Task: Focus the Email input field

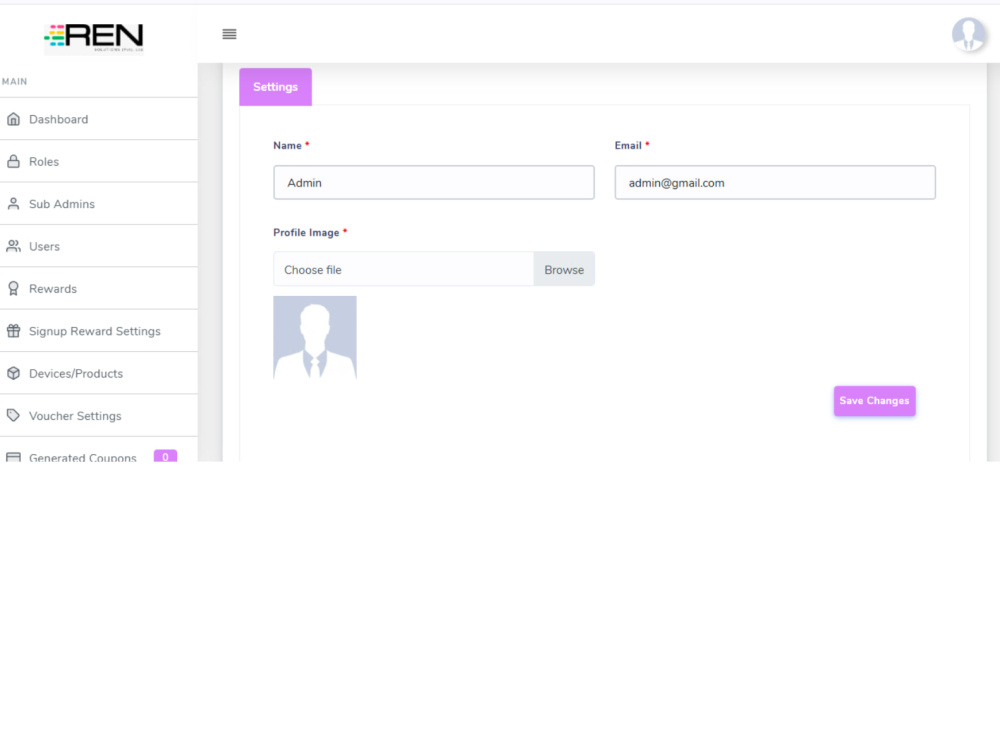Action: (x=775, y=183)
